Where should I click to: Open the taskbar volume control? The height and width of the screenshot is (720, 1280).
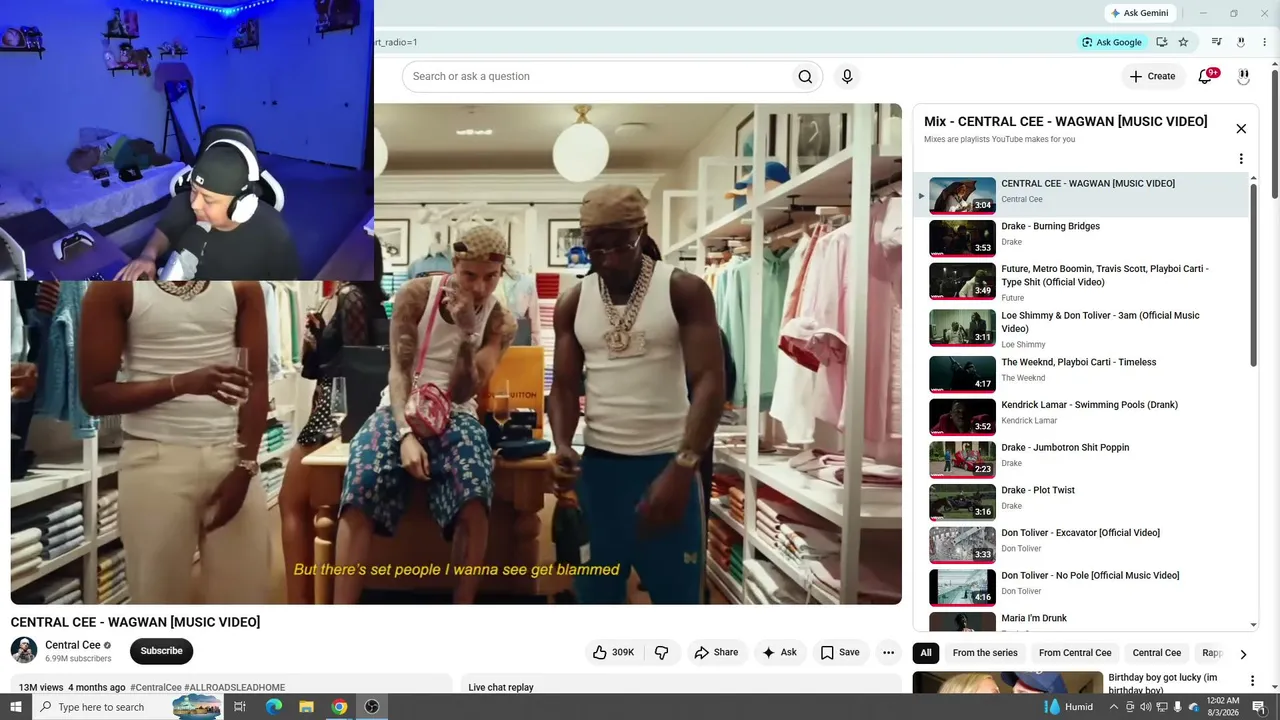pyautogui.click(x=1146, y=707)
